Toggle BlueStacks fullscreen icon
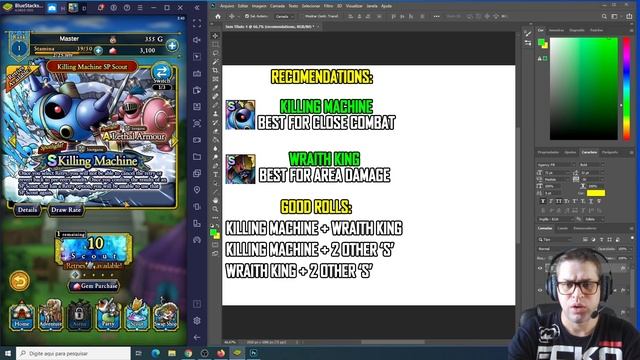The image size is (640, 360). (x=197, y=23)
